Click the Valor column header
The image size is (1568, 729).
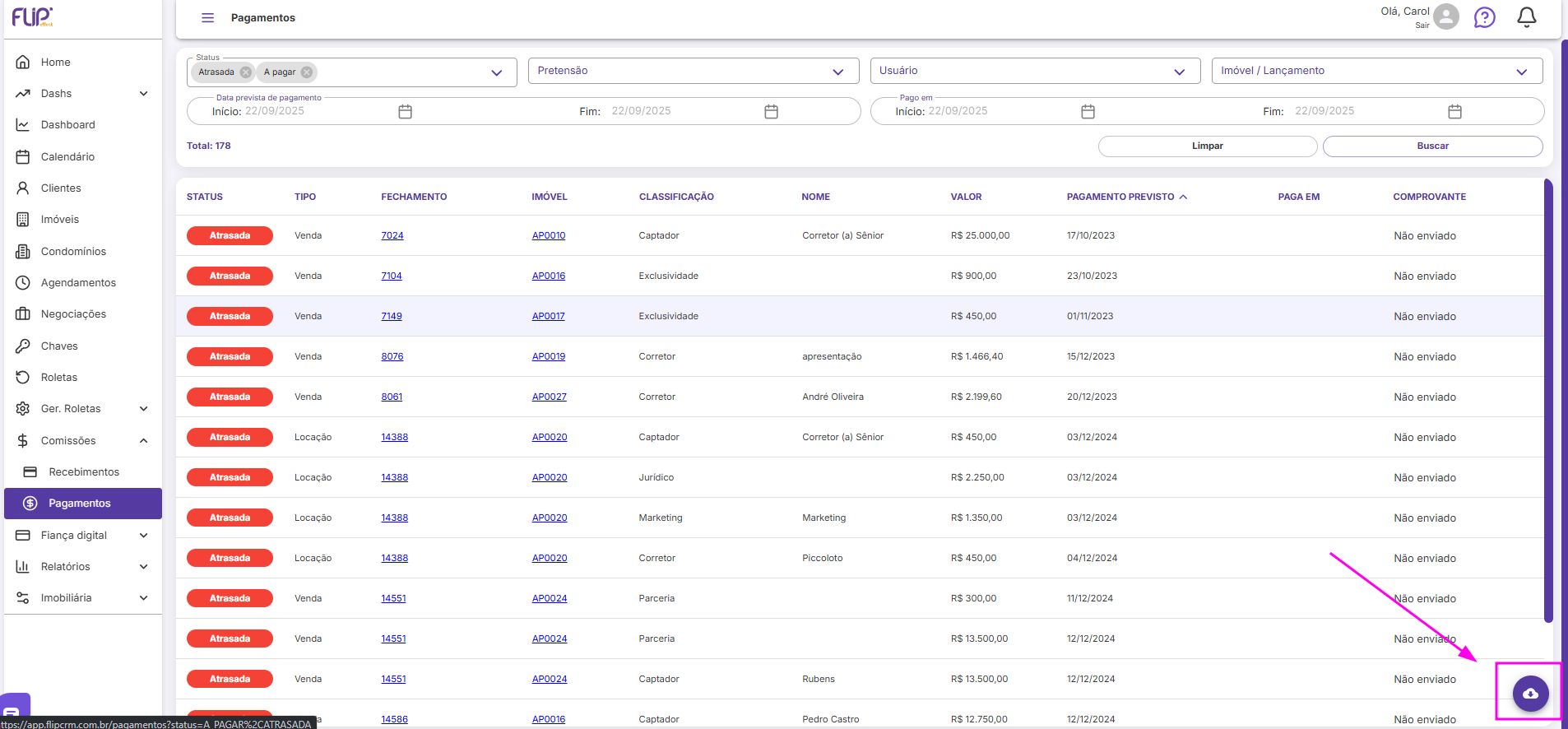click(x=966, y=197)
